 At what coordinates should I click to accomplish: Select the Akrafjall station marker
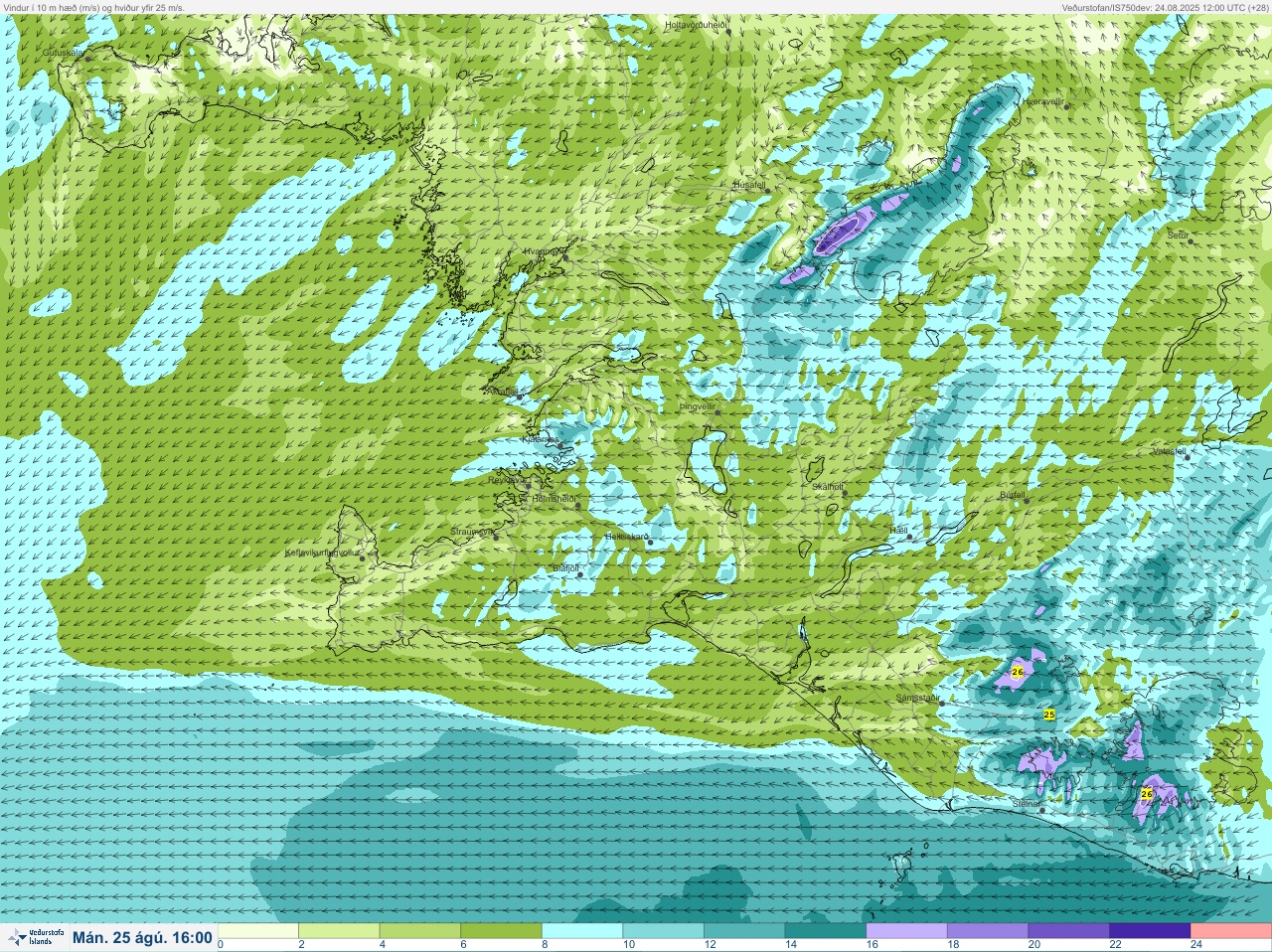[x=518, y=397]
